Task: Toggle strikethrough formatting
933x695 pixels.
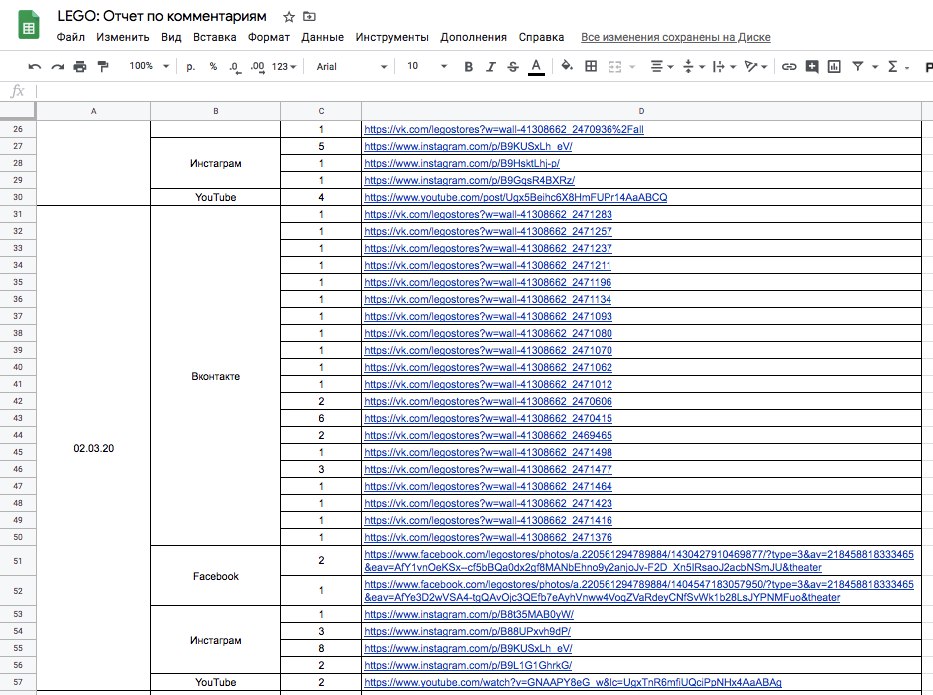Action: 513,67
